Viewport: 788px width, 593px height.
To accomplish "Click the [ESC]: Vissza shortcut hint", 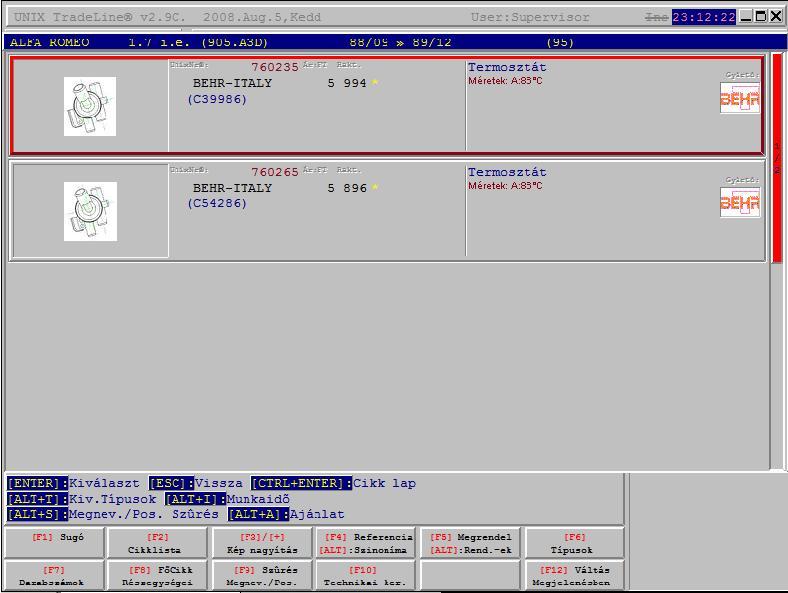I will (196, 483).
